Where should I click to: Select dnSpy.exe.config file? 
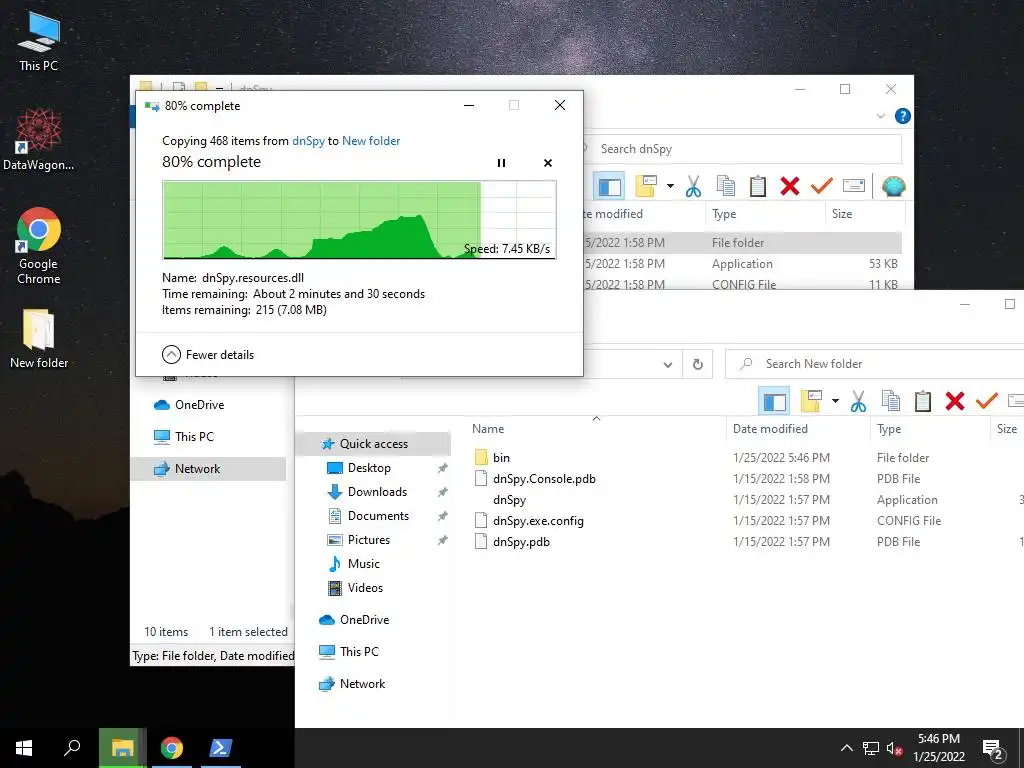pyautogui.click(x=538, y=521)
